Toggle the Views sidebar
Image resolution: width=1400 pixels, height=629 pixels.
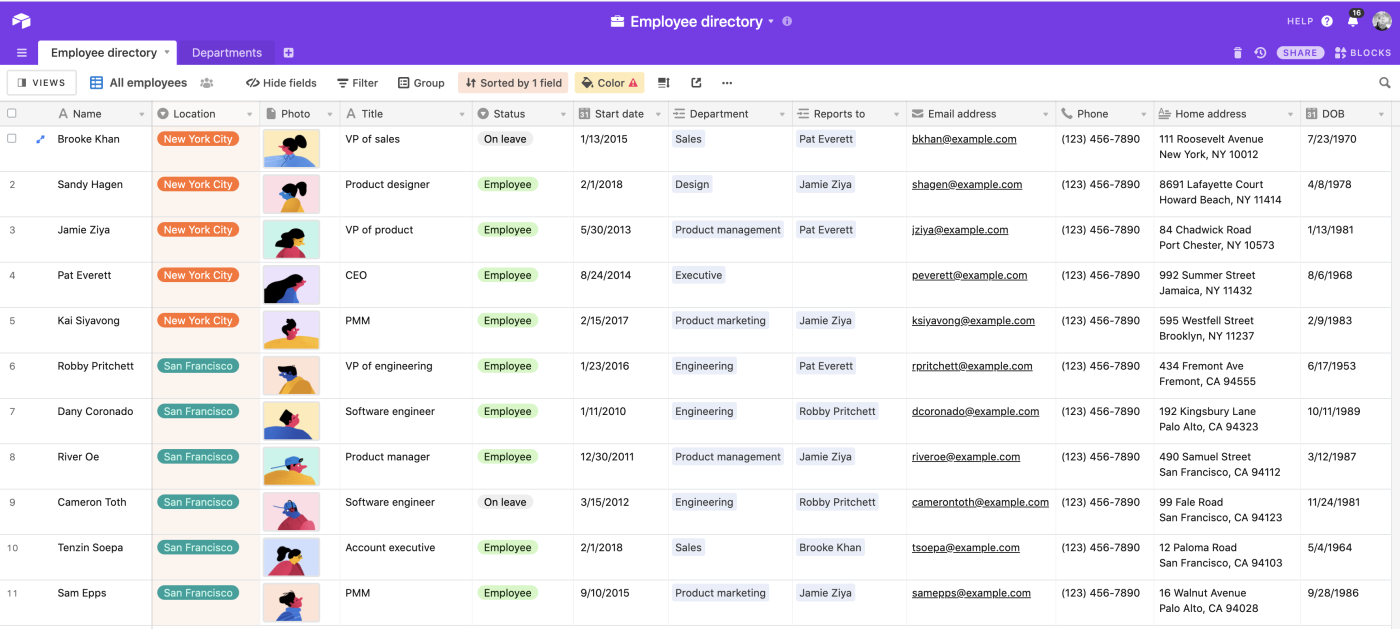41,83
